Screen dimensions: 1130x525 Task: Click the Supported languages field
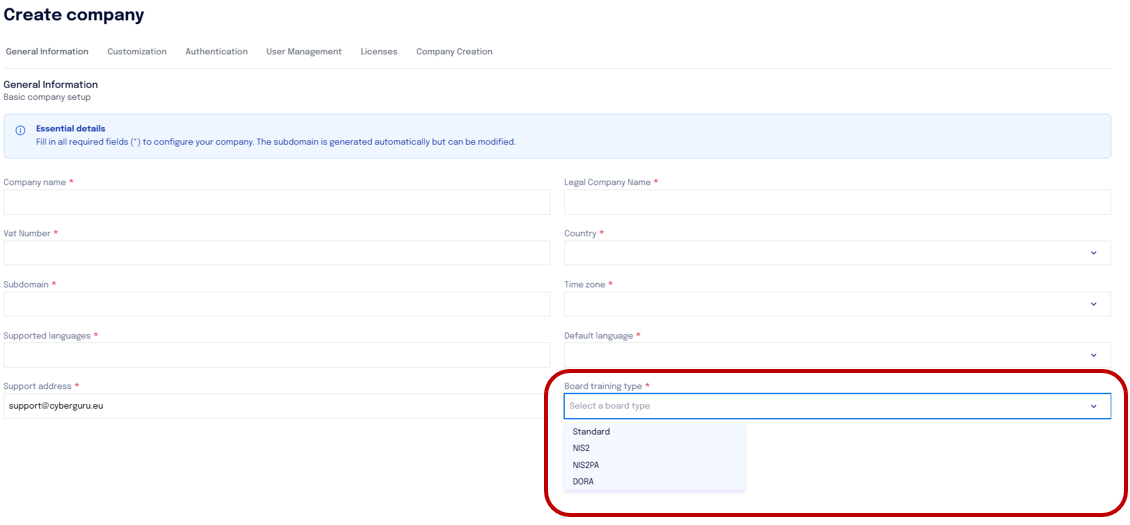[277, 355]
